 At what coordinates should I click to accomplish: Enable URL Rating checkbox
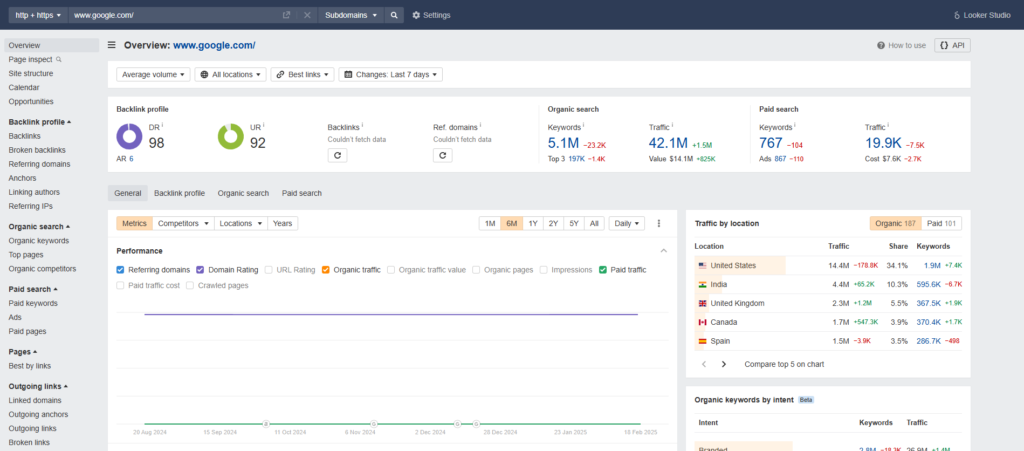(x=268, y=270)
